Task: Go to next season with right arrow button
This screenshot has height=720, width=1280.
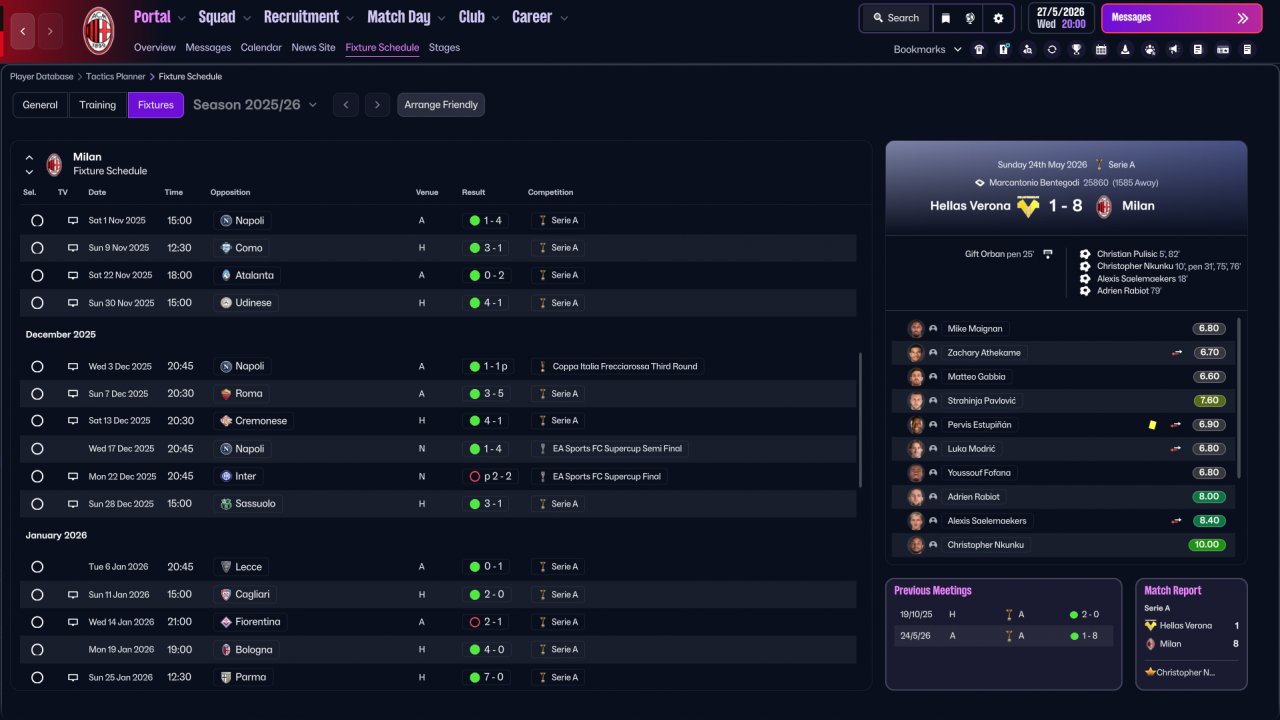Action: (377, 105)
